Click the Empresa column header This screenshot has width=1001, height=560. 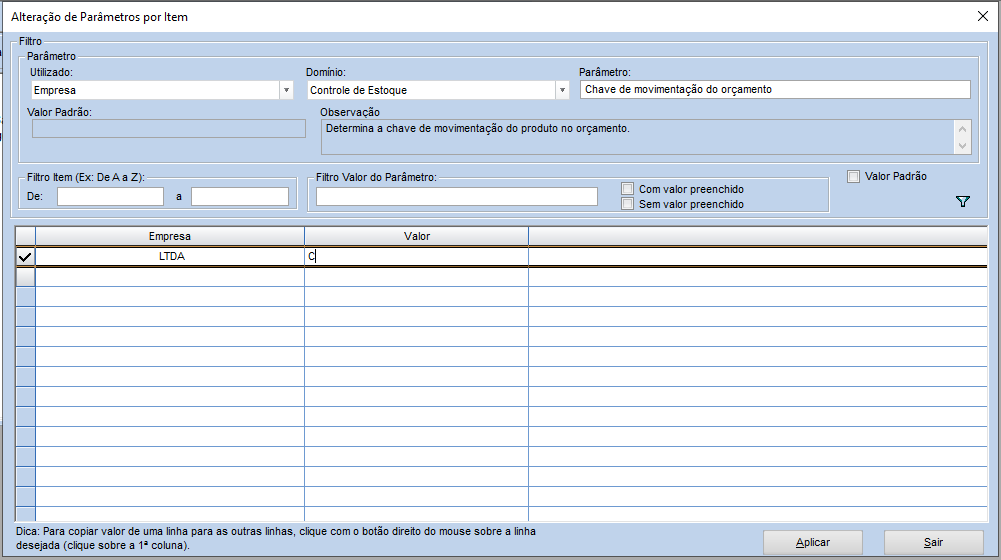170,236
